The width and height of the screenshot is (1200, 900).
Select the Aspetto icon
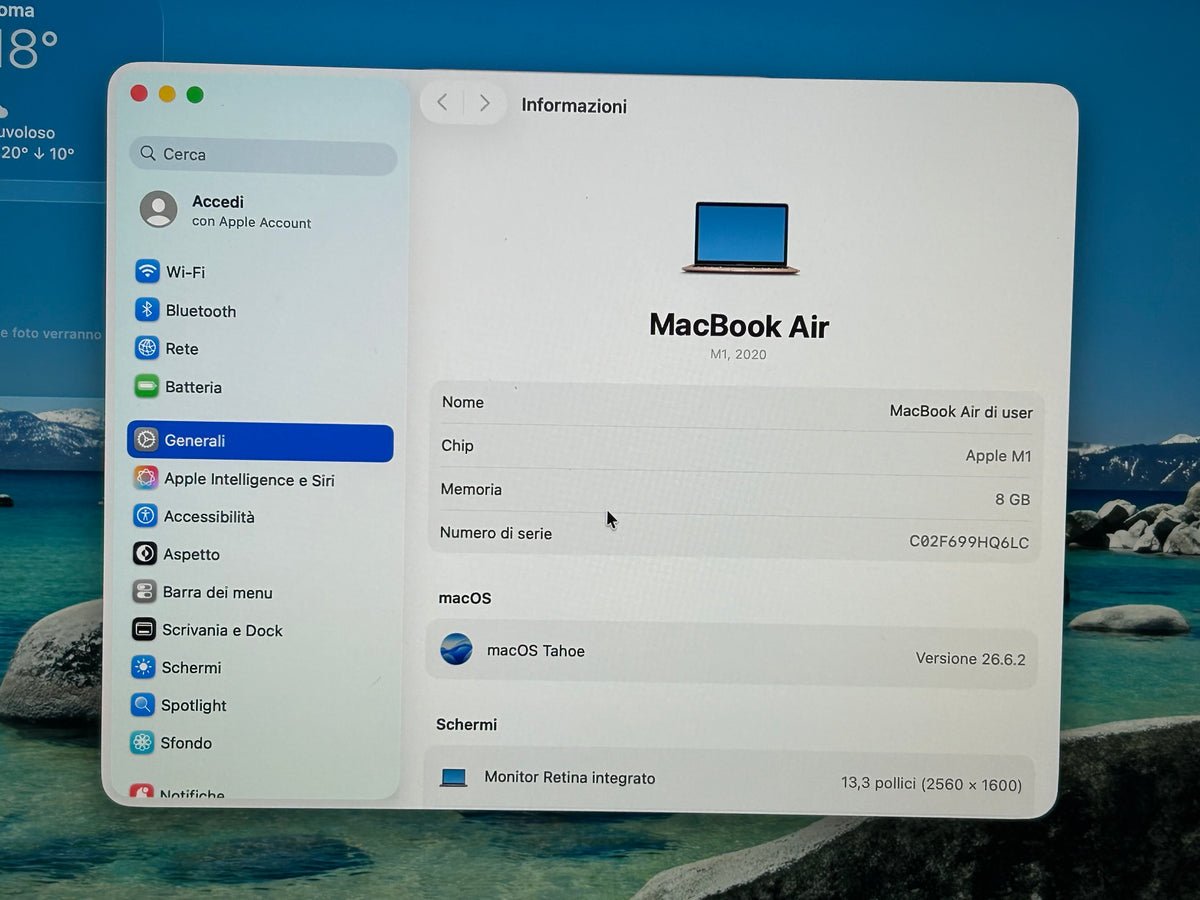(x=145, y=554)
